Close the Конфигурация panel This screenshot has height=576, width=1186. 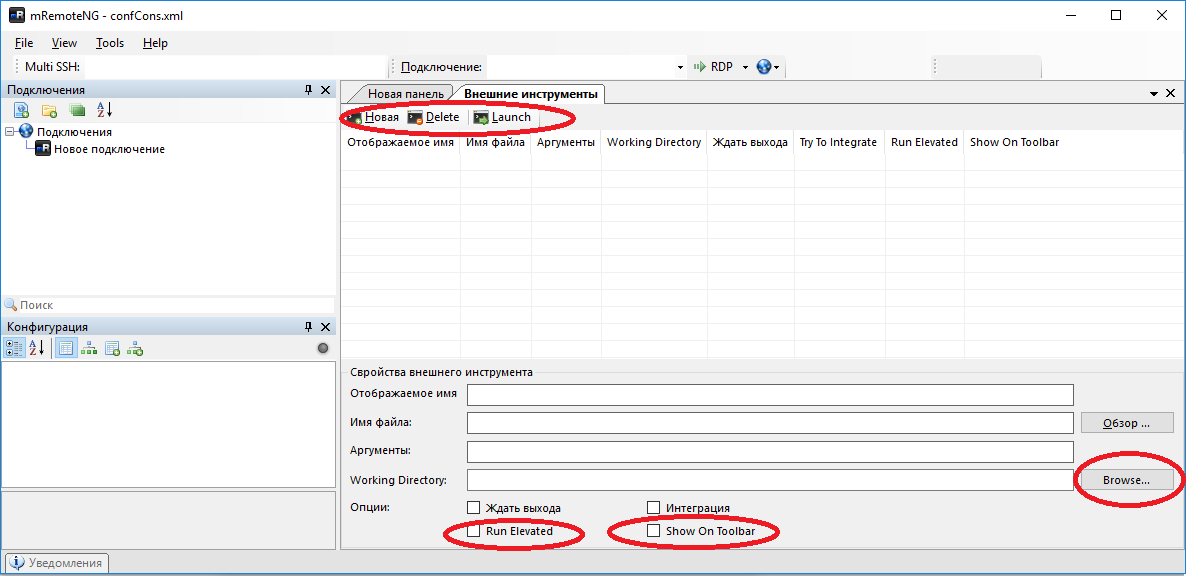[x=325, y=327]
